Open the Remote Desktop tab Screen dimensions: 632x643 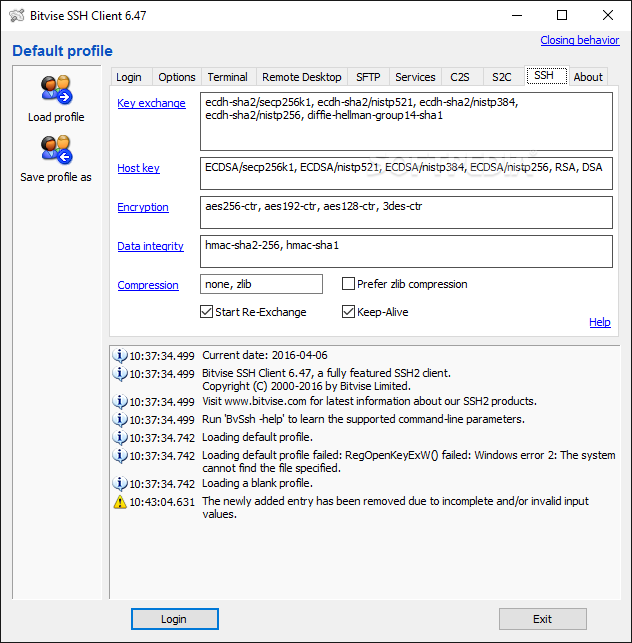coord(302,77)
